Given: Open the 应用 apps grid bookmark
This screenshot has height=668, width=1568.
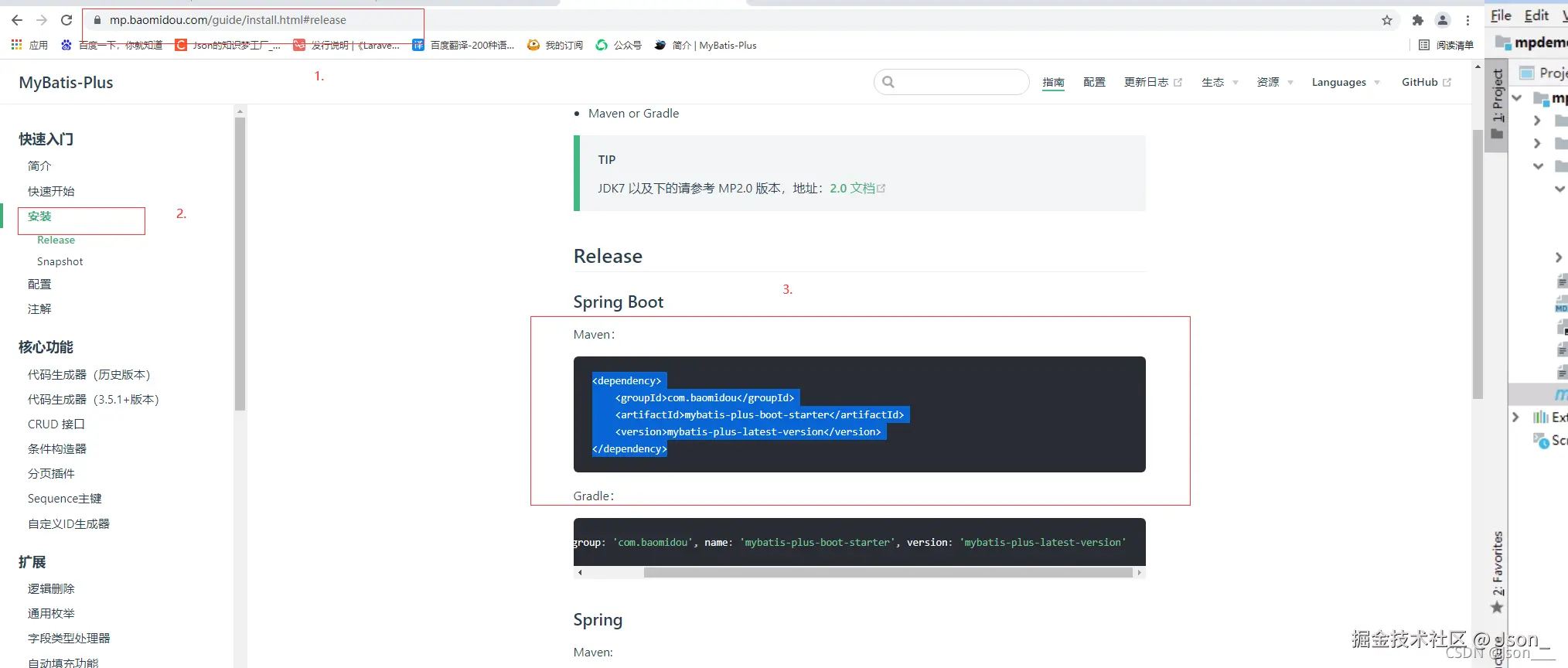Looking at the screenshot, I should [29, 46].
